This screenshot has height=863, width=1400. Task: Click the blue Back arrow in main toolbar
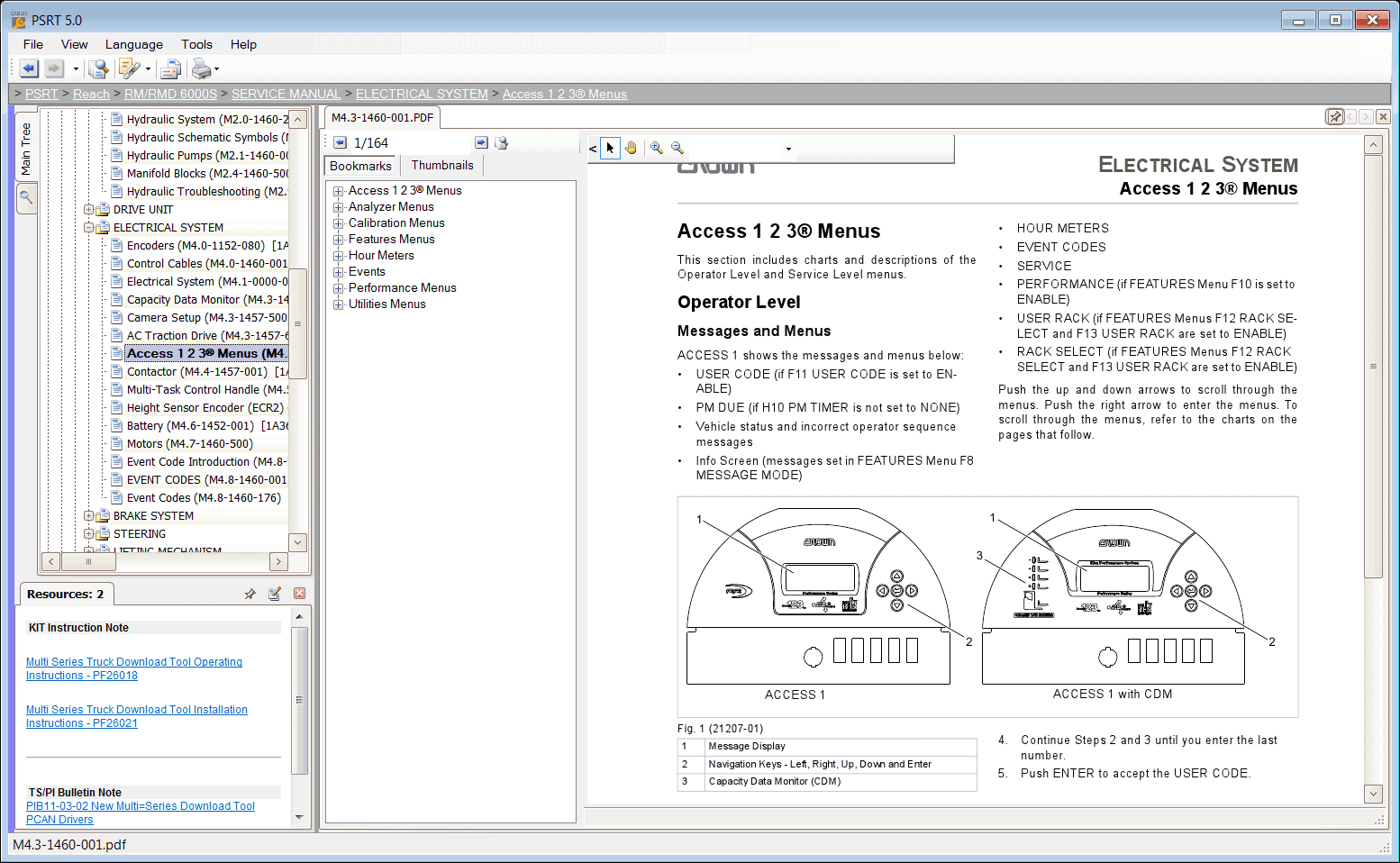pos(29,68)
